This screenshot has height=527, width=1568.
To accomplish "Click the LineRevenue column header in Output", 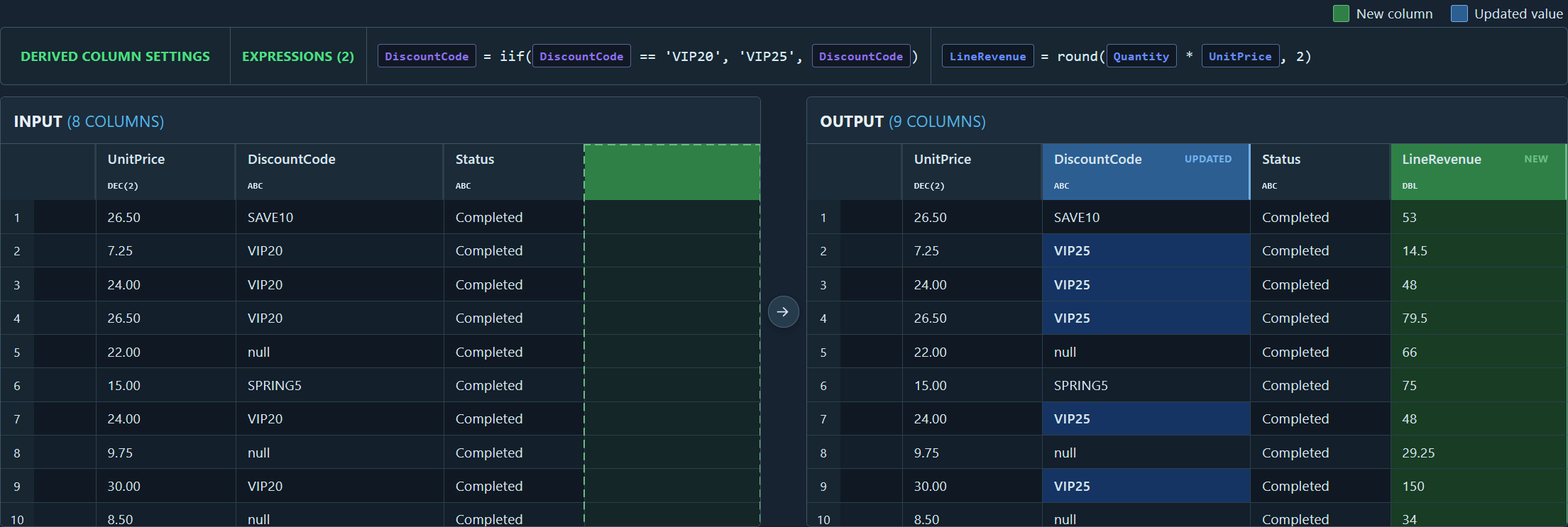I will point(1479,172).
